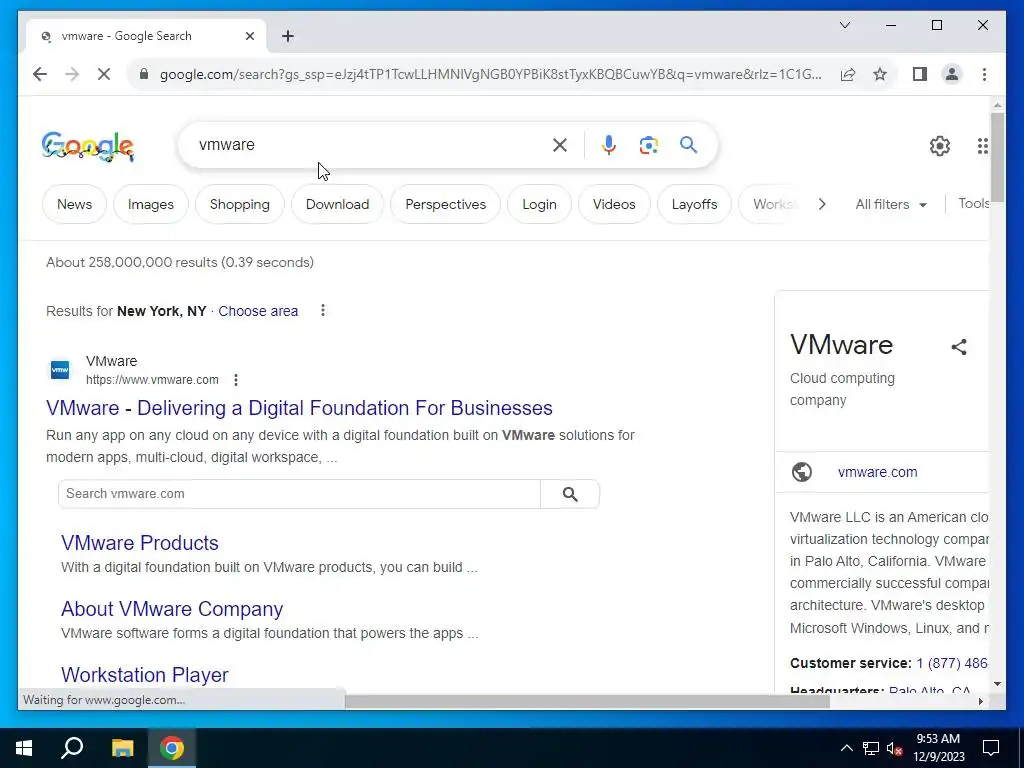Image resolution: width=1024 pixels, height=768 pixels.
Task: Expand the All filters dropdown
Action: 891,204
